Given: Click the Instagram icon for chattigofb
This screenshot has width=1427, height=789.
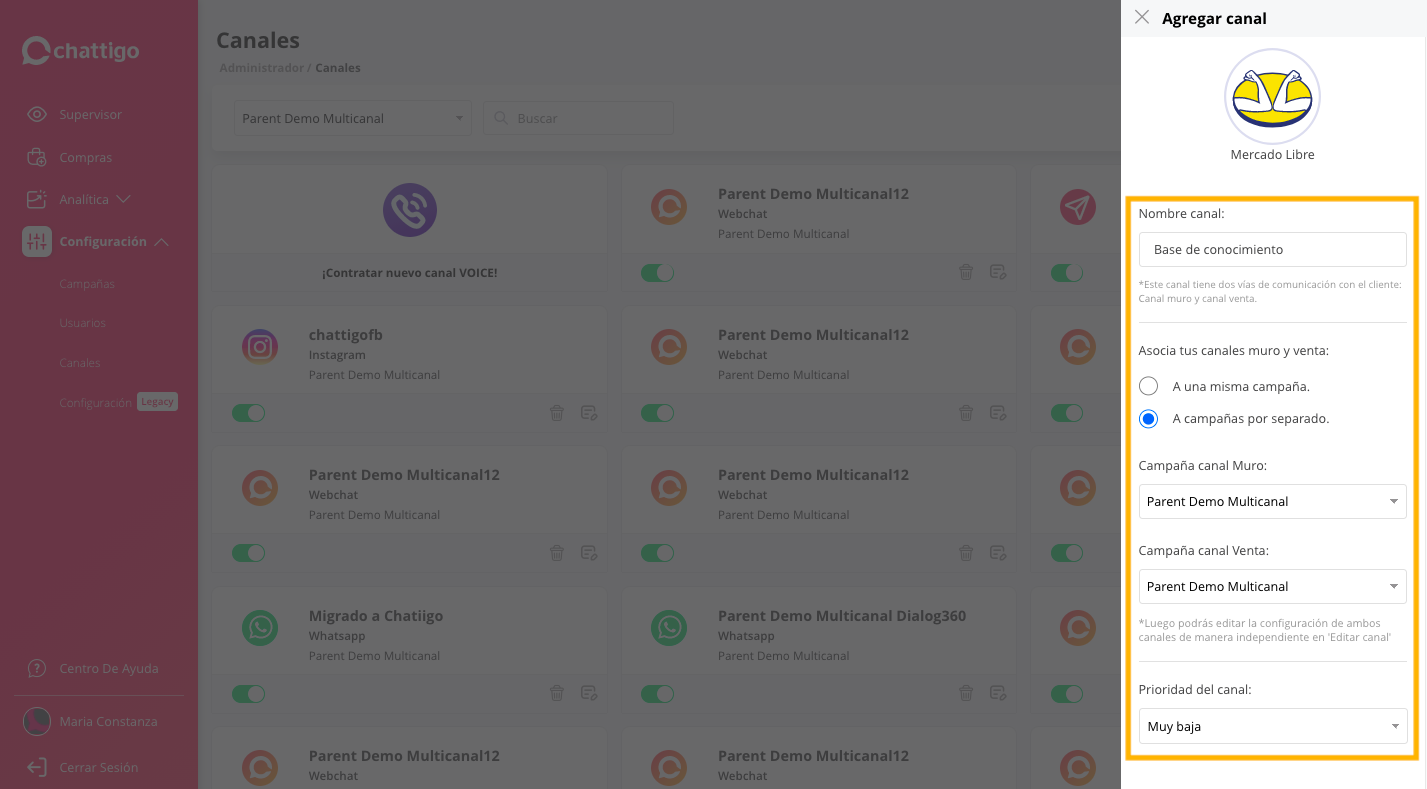Looking at the screenshot, I should click(x=260, y=347).
